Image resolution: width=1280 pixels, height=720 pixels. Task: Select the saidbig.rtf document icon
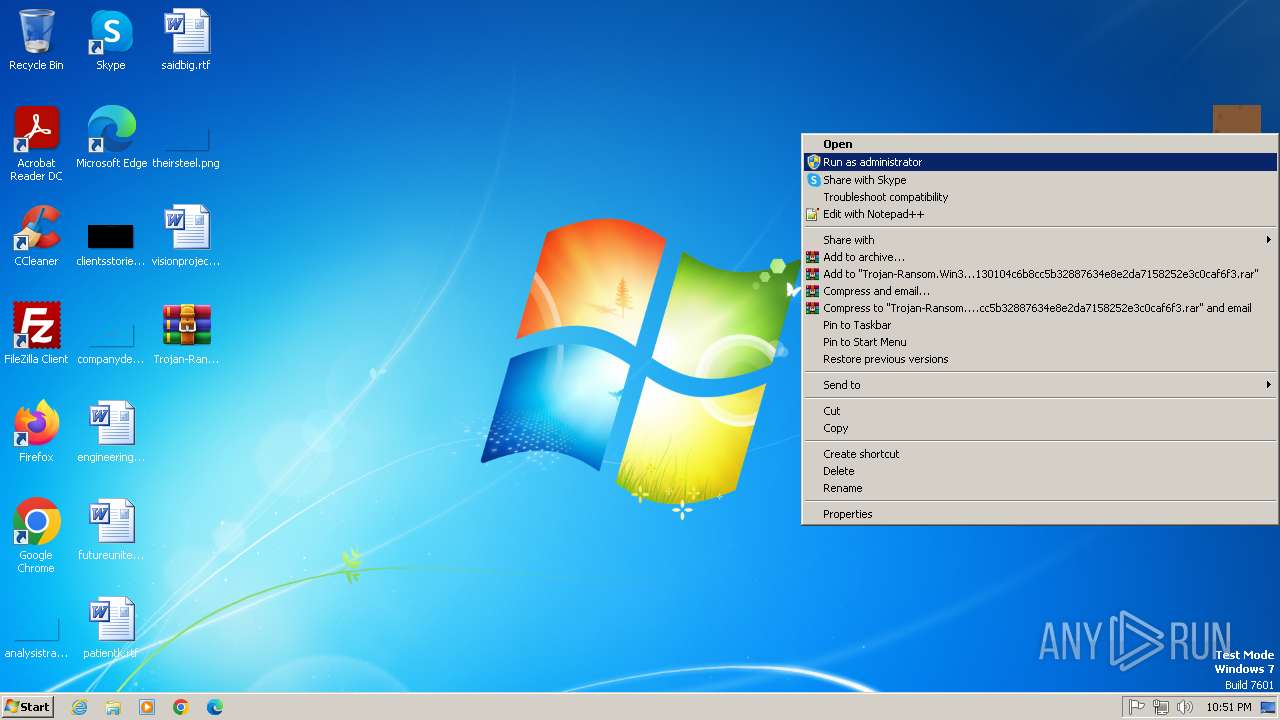(x=186, y=40)
